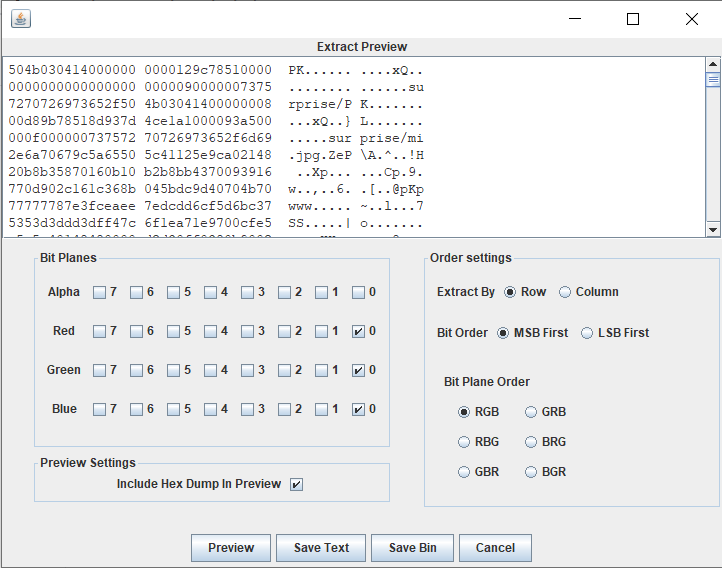
Task: Click the preview scrollbar up arrow
Action: pos(712,64)
